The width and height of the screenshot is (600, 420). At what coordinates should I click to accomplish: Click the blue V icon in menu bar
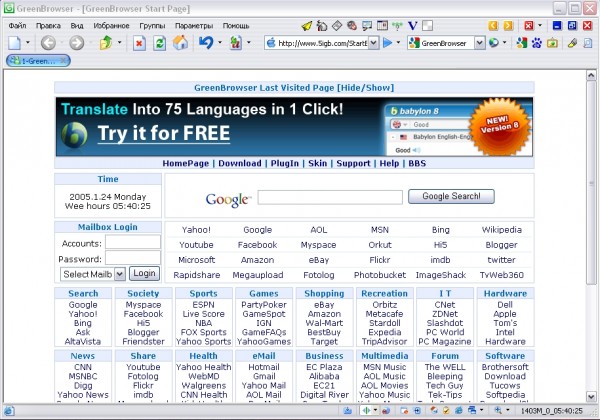tap(412, 26)
